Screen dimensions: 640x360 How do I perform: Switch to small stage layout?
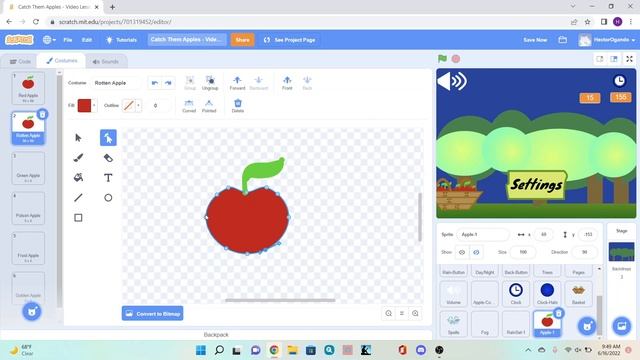600,59
